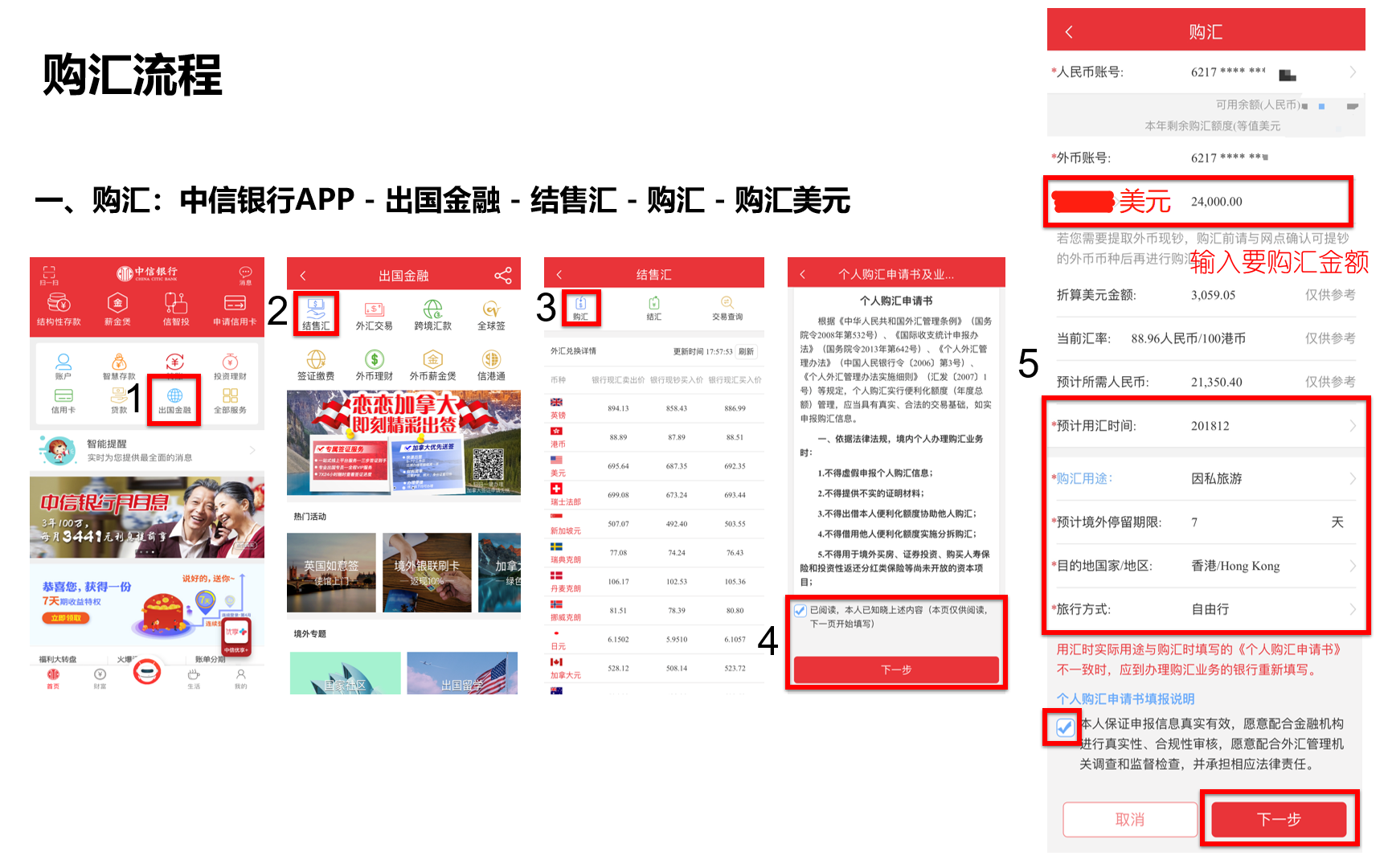Screen dimensions: 1388x868
Task: Open 英国如意签 activity thumbnail
Action: click(331, 572)
